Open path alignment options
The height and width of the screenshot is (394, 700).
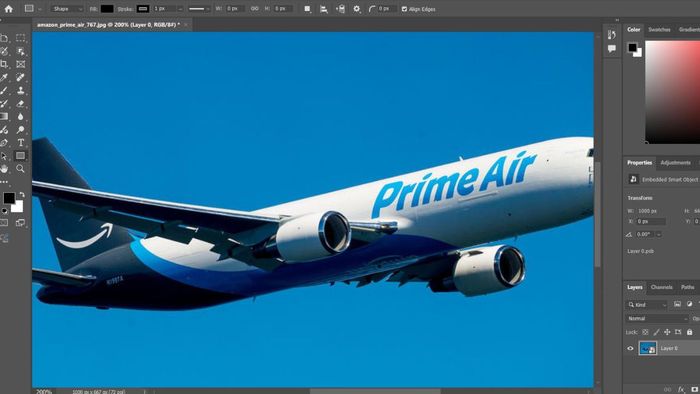324,9
